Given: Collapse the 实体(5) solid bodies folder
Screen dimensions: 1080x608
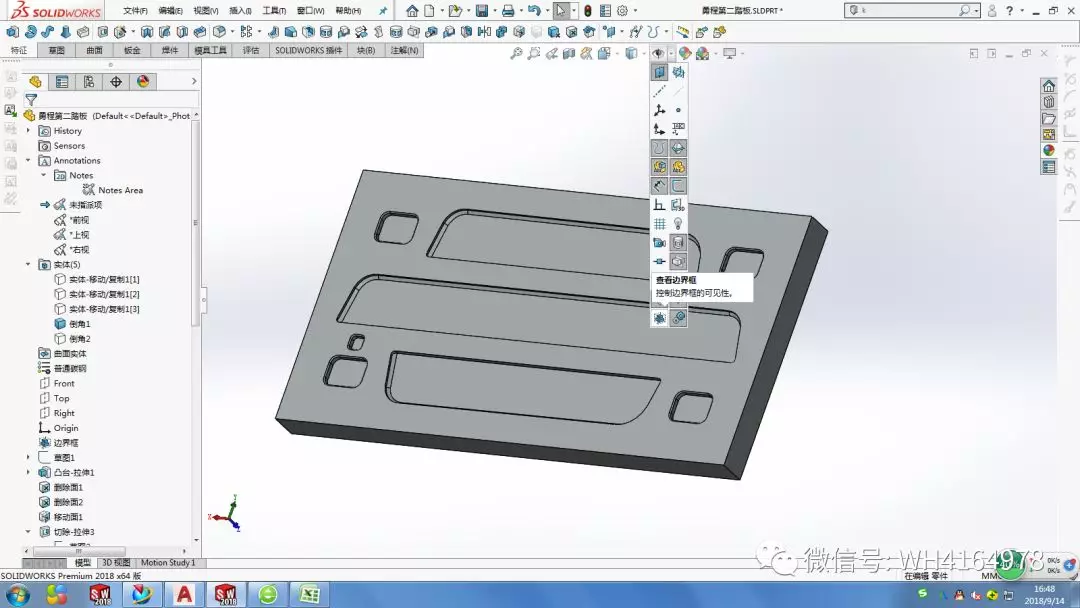Looking at the screenshot, I should tap(28, 264).
